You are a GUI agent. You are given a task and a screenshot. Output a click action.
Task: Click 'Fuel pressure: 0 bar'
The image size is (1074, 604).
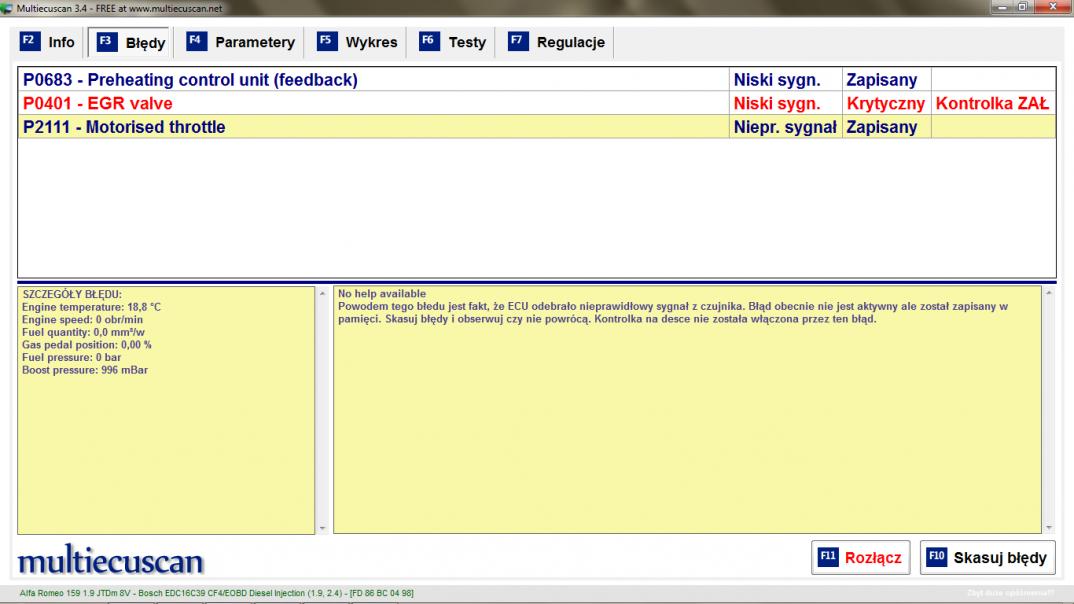pyautogui.click(x=71, y=357)
